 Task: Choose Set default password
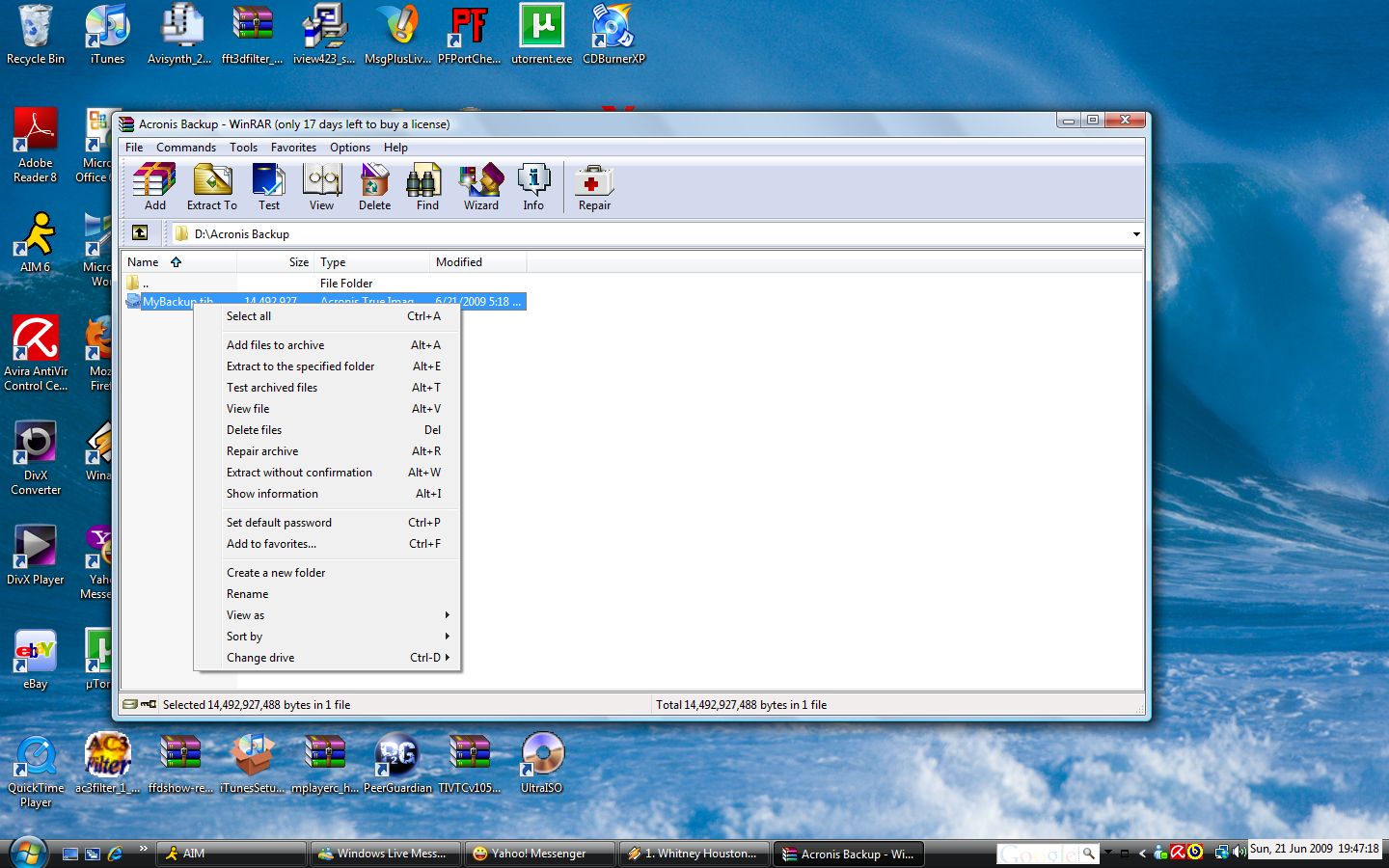[328, 523]
